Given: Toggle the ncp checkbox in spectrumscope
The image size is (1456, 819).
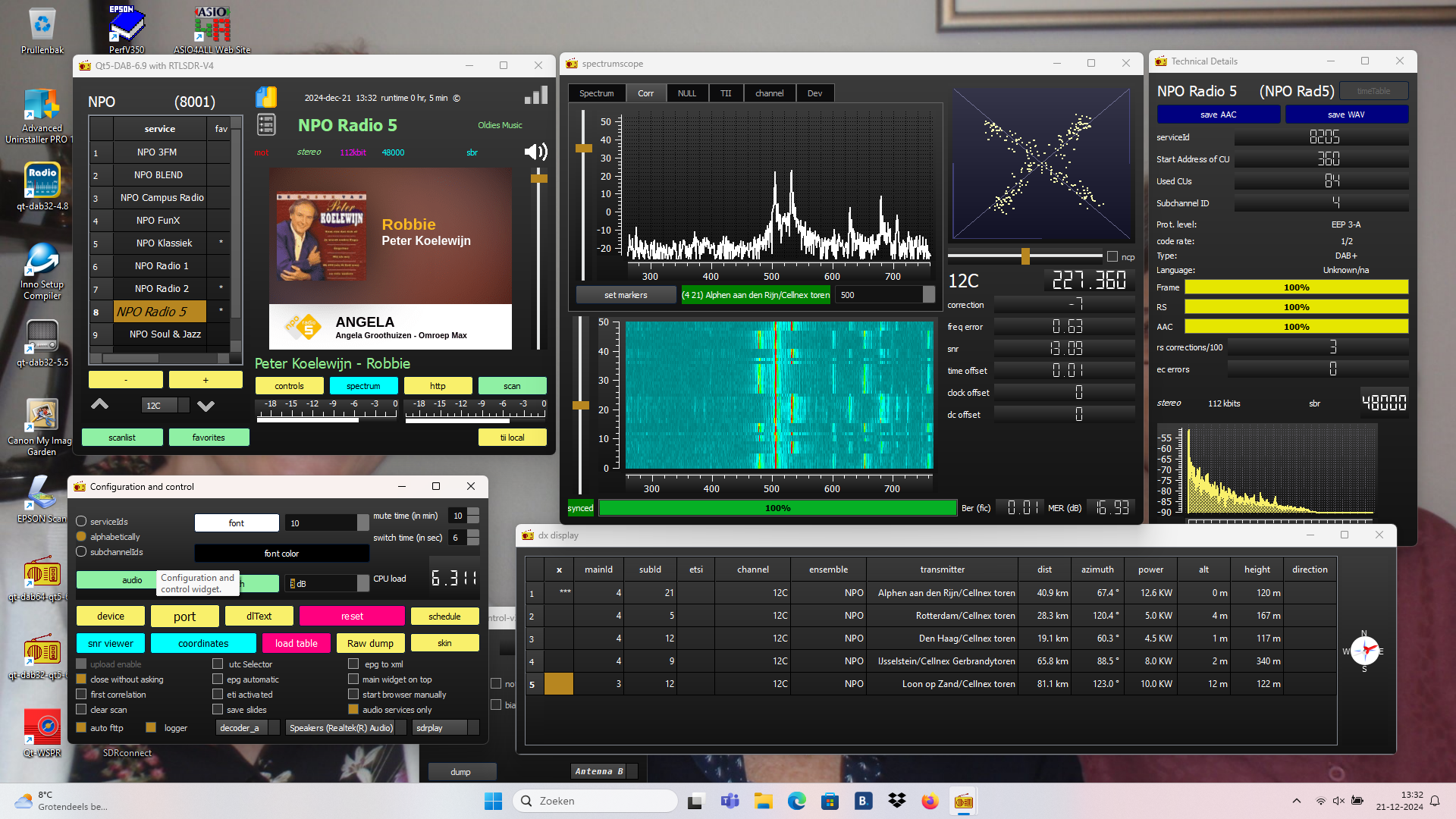Looking at the screenshot, I should [x=1112, y=257].
